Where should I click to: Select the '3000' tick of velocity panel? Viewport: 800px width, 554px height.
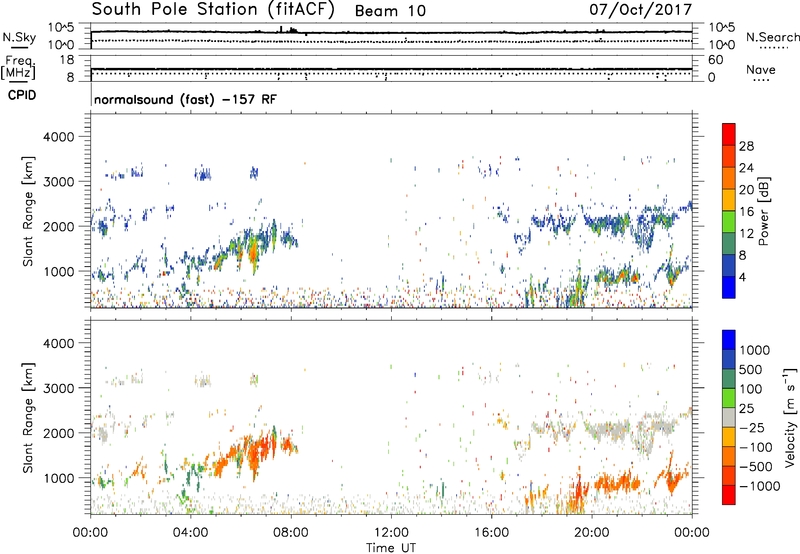pyautogui.click(x=58, y=388)
